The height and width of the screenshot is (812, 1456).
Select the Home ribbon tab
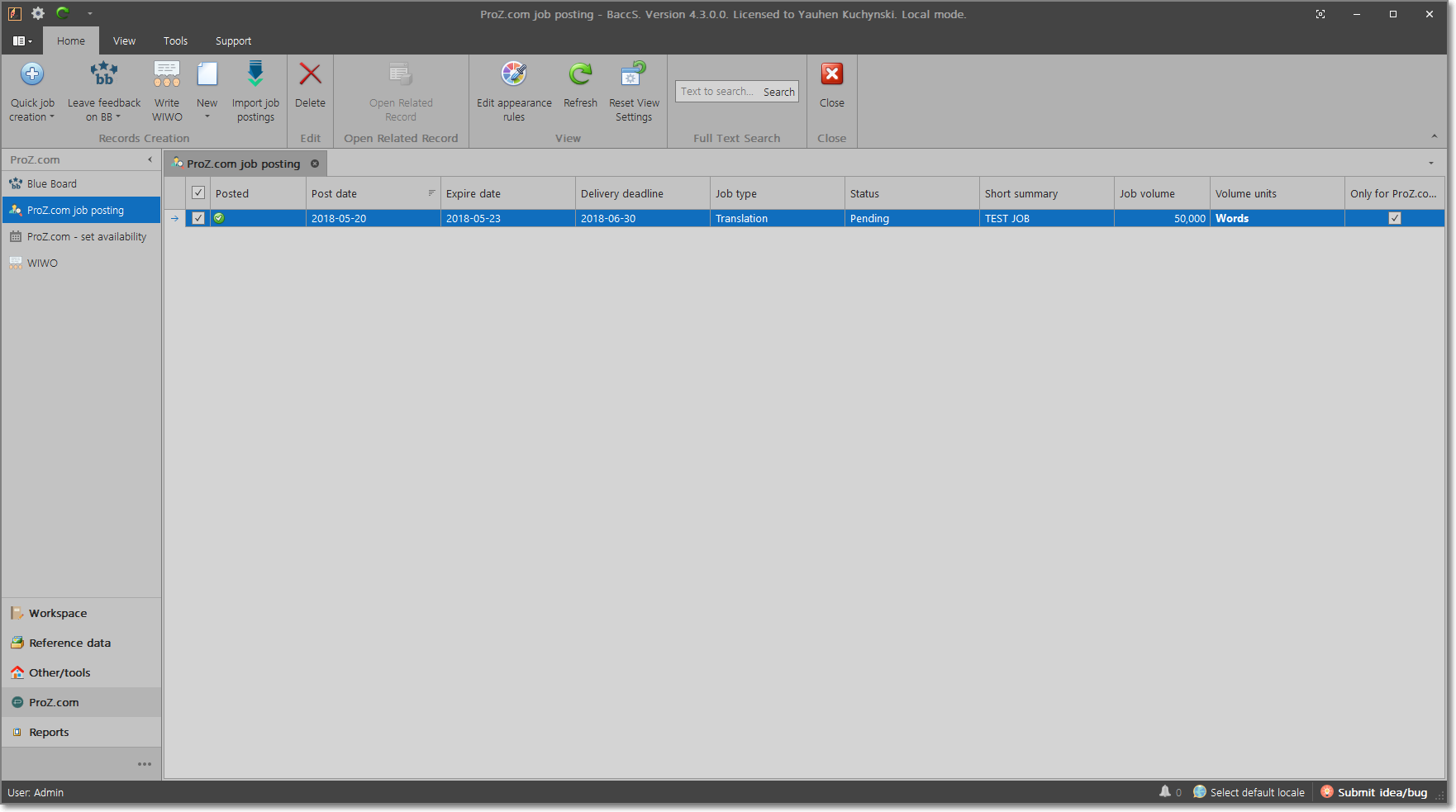click(71, 40)
